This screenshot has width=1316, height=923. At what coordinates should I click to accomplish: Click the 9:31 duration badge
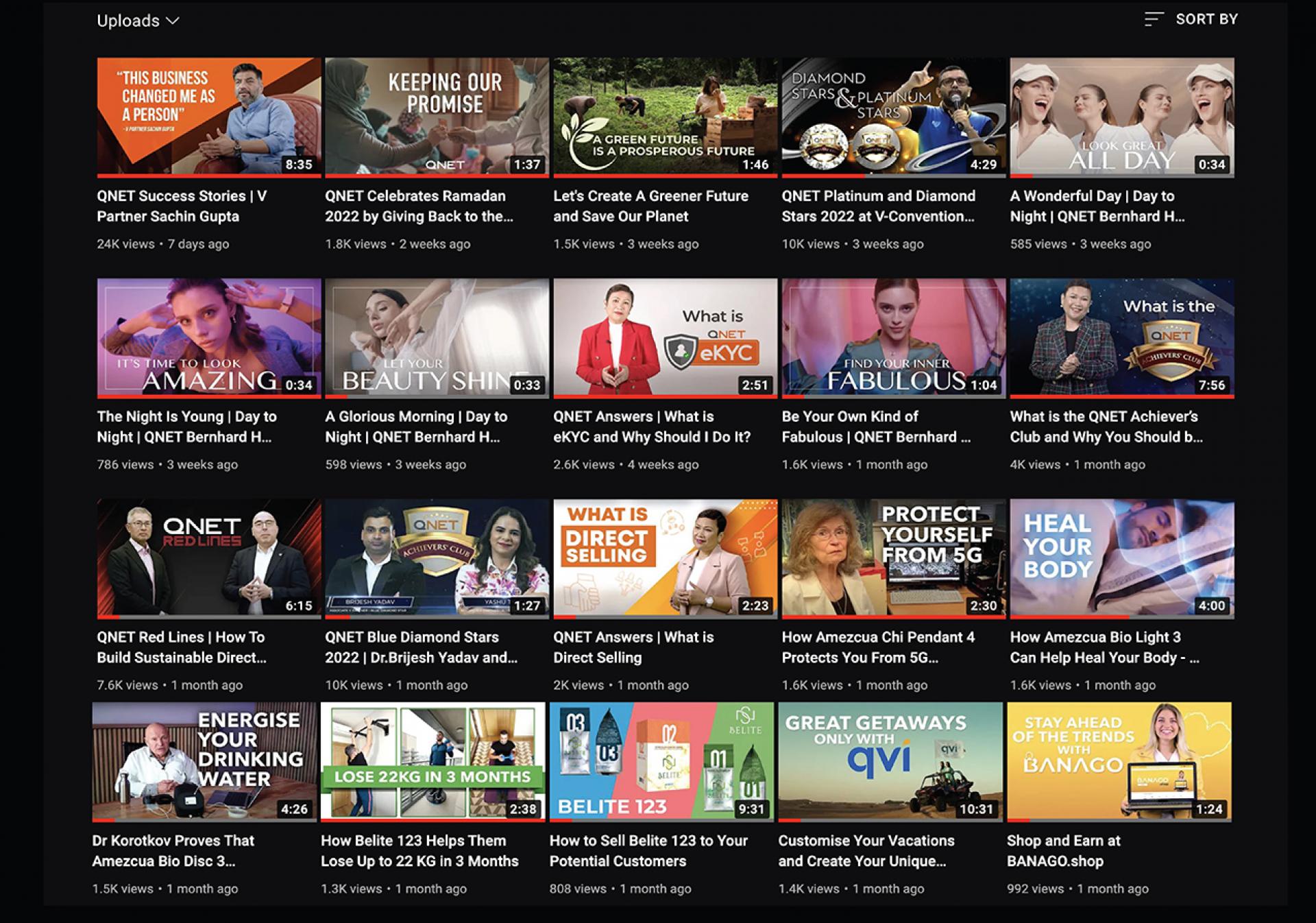(x=751, y=809)
